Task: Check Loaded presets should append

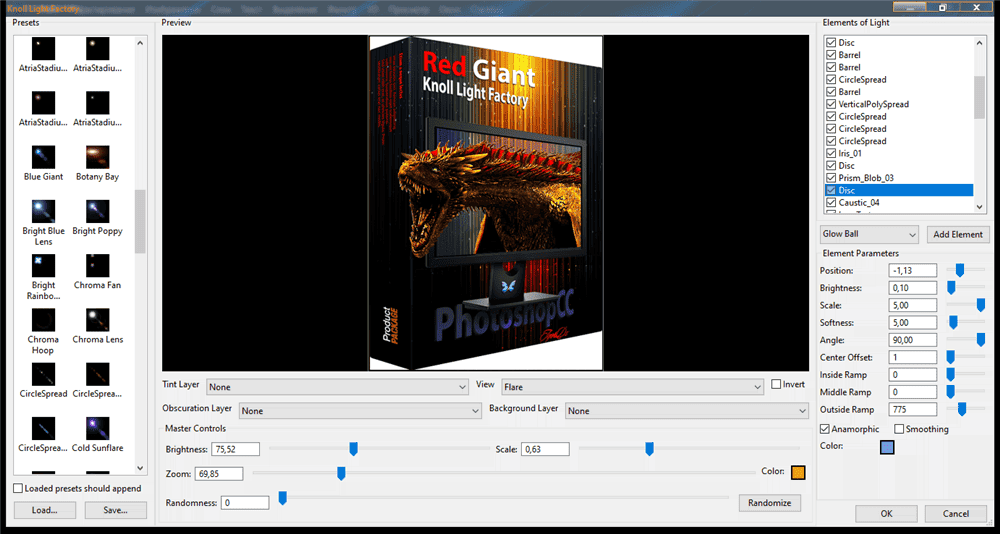Action: (x=18, y=488)
